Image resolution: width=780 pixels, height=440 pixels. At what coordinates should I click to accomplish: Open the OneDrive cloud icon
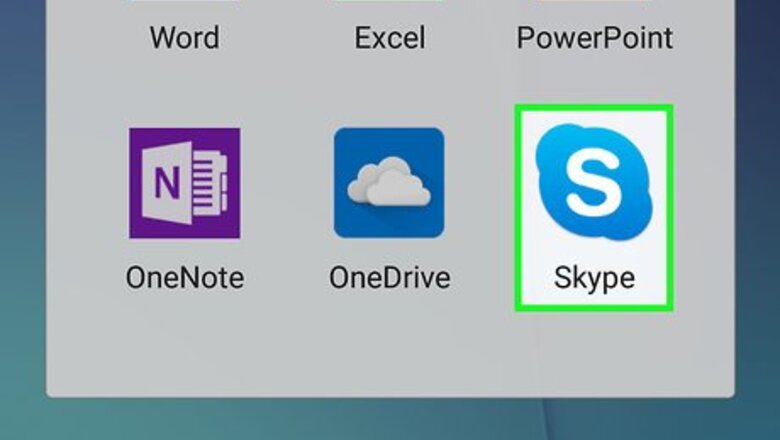coord(389,183)
